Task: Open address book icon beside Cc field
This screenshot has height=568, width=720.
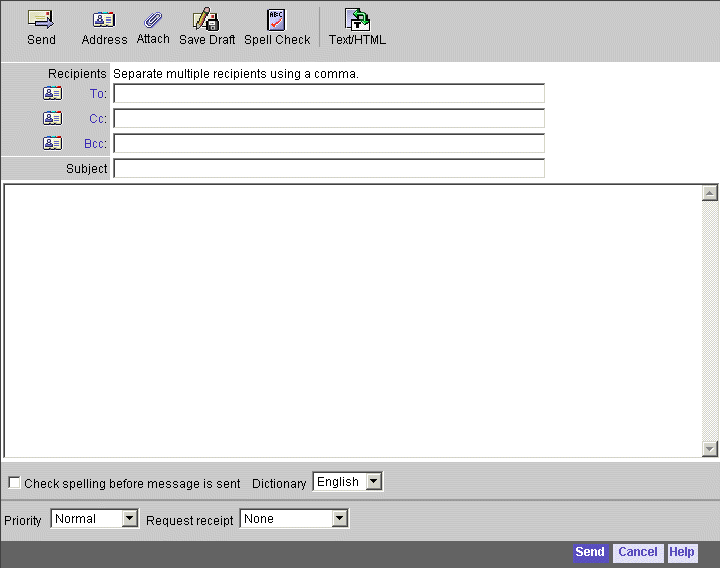Action: [52, 118]
